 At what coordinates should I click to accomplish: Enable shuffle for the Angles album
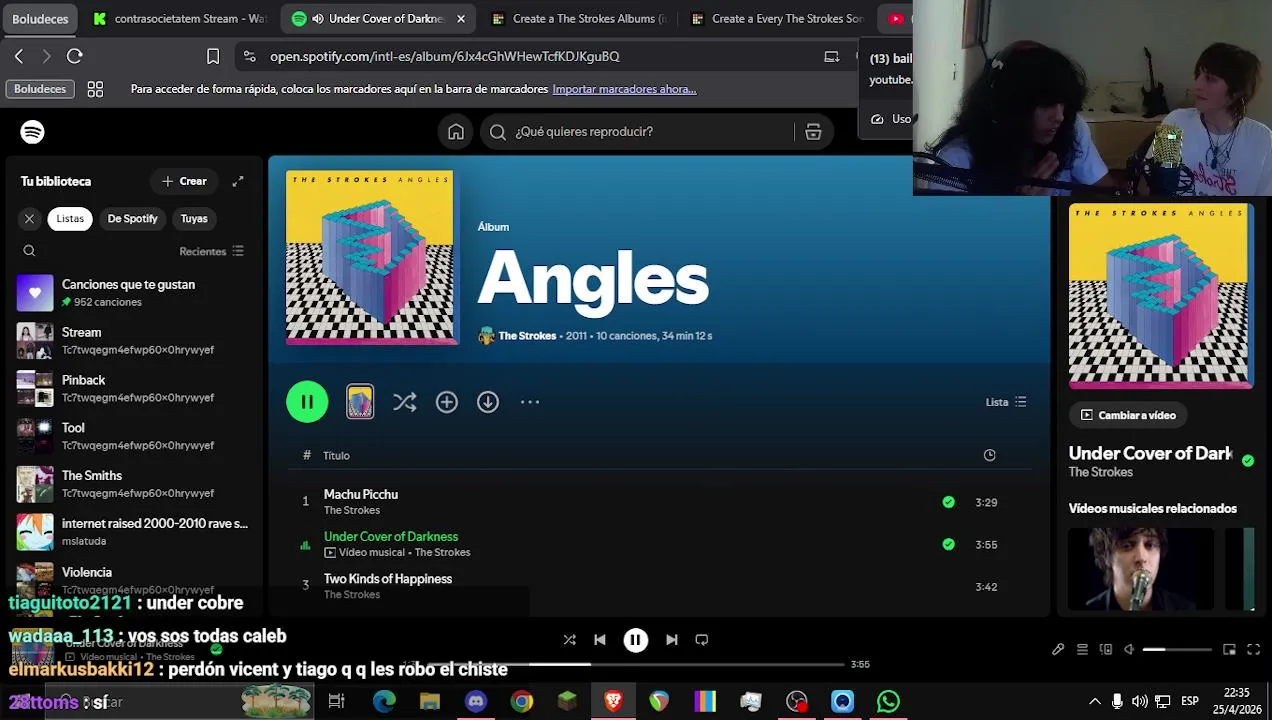(x=404, y=402)
